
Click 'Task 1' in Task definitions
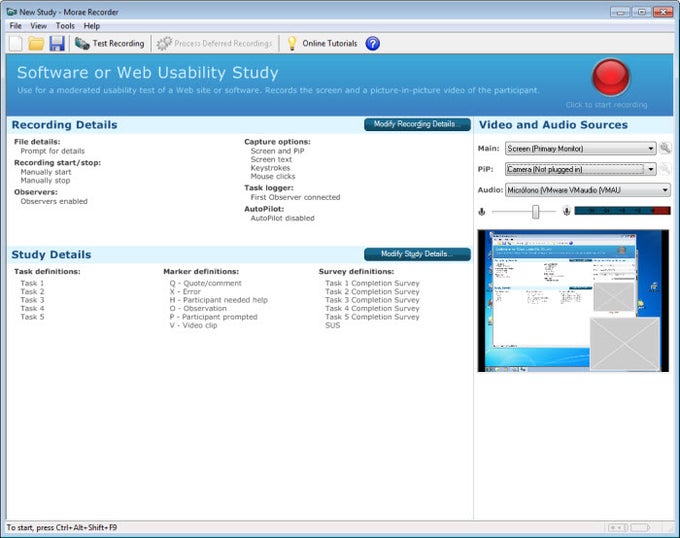click(32, 283)
